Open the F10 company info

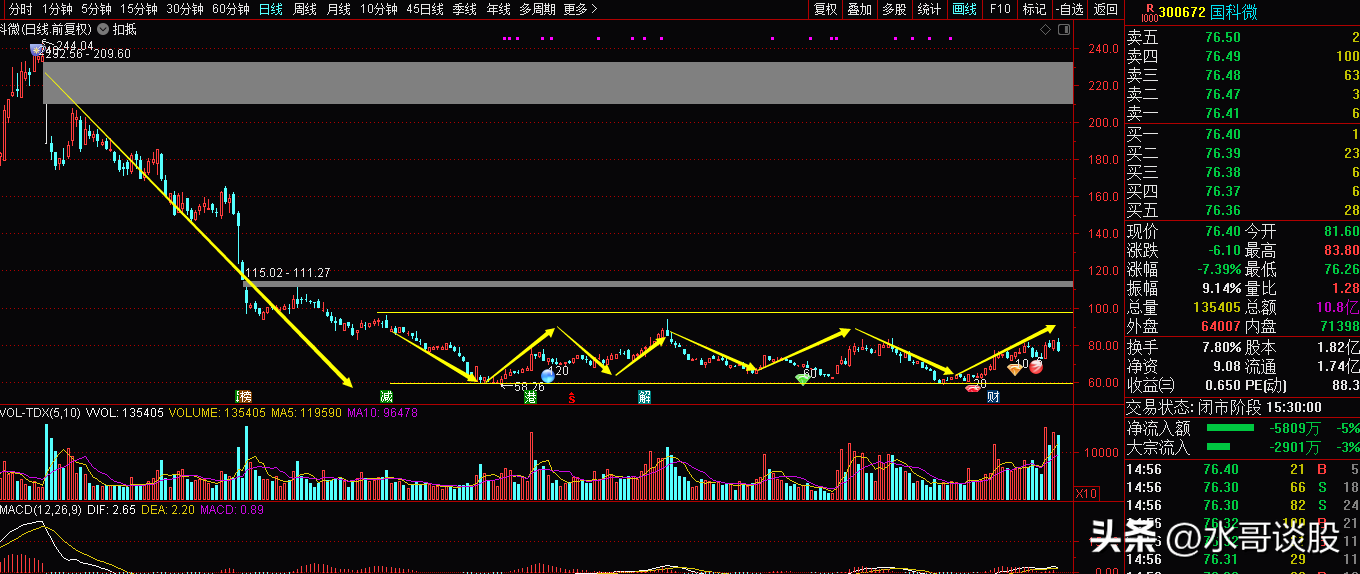(999, 10)
